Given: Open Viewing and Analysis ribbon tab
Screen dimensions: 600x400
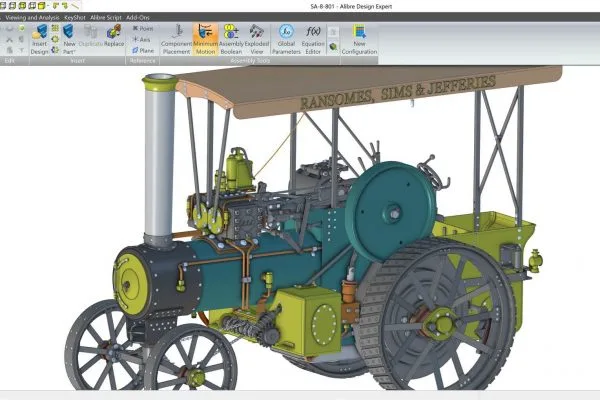Looking at the screenshot, I should point(32,18).
